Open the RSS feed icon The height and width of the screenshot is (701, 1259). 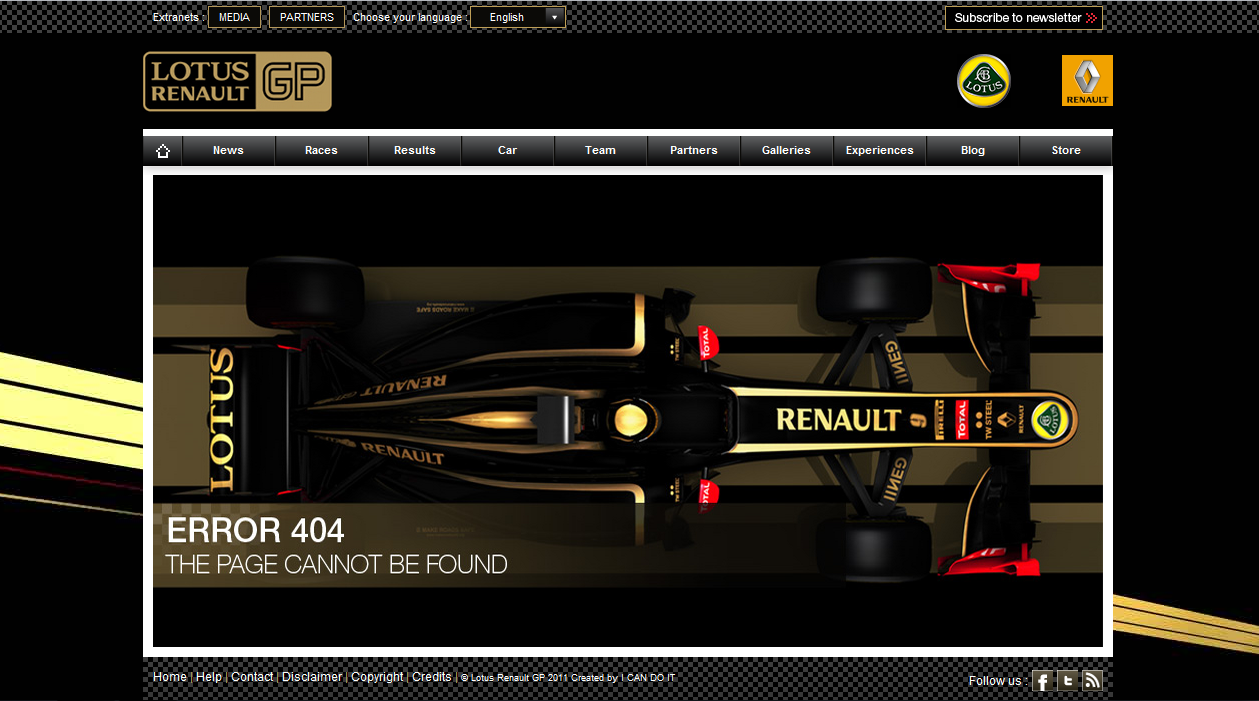click(x=1092, y=681)
